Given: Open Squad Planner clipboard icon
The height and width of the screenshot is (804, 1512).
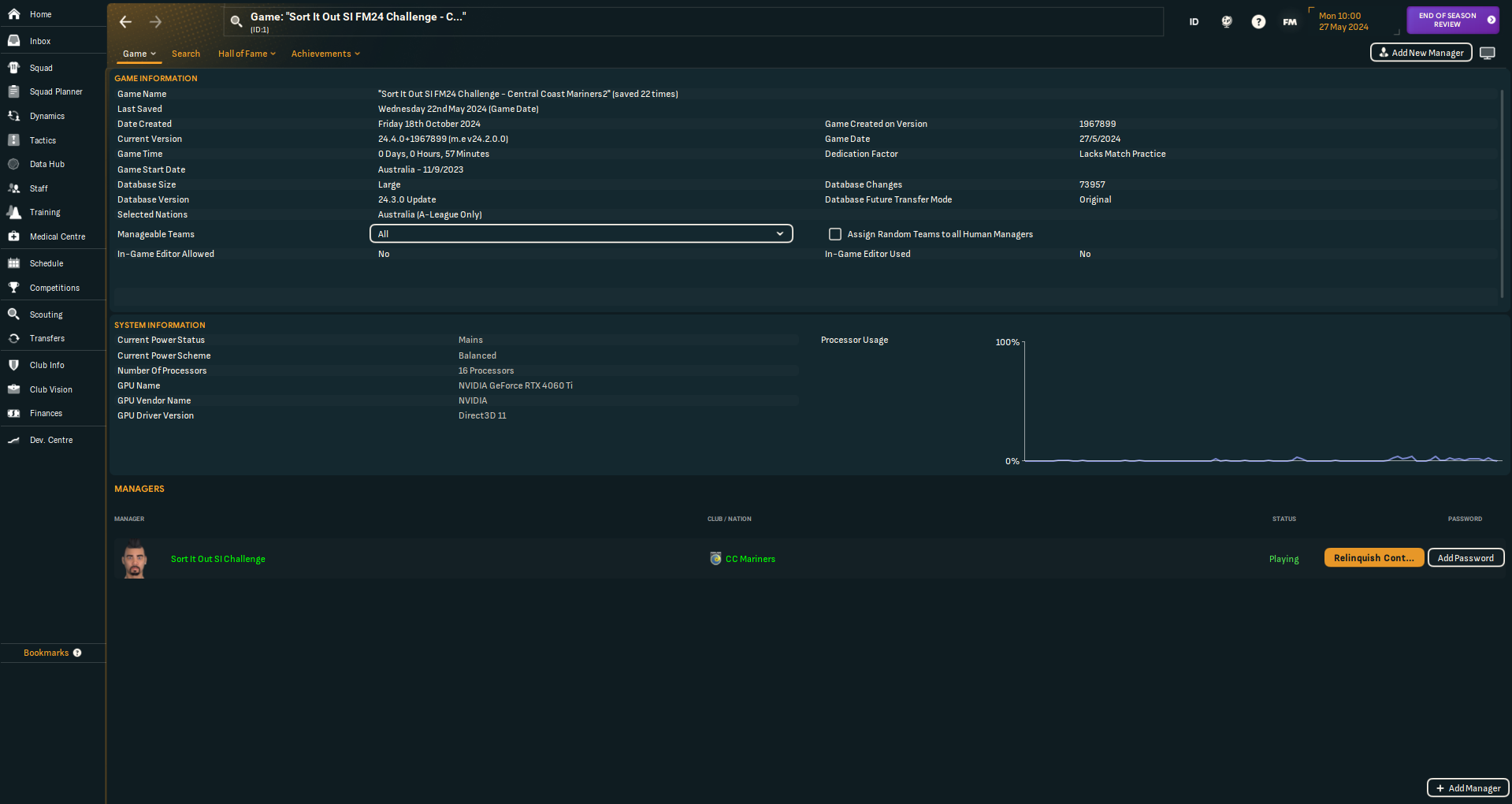Looking at the screenshot, I should tap(13, 91).
